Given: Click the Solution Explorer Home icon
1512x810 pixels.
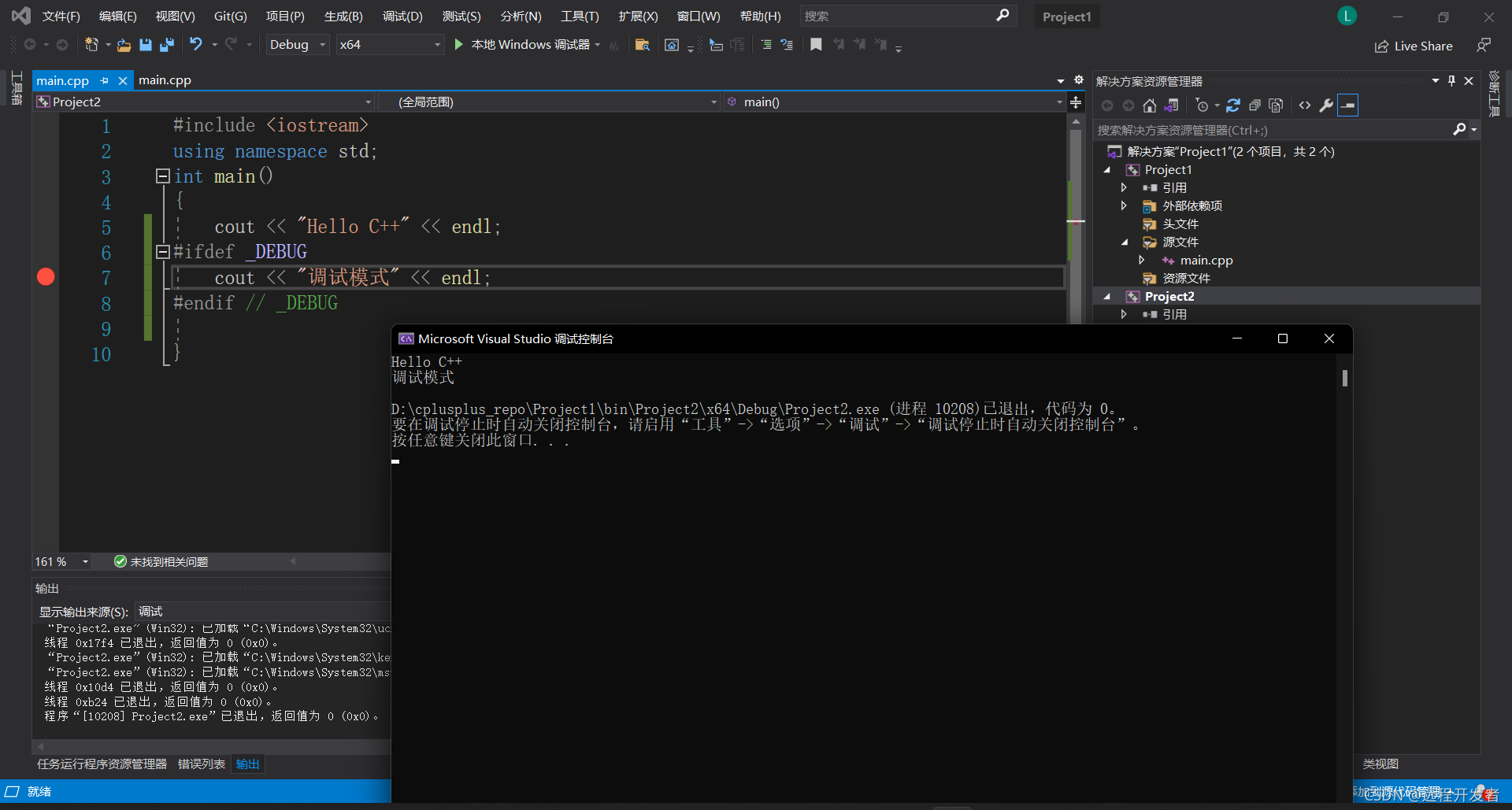Looking at the screenshot, I should pyautogui.click(x=1150, y=105).
